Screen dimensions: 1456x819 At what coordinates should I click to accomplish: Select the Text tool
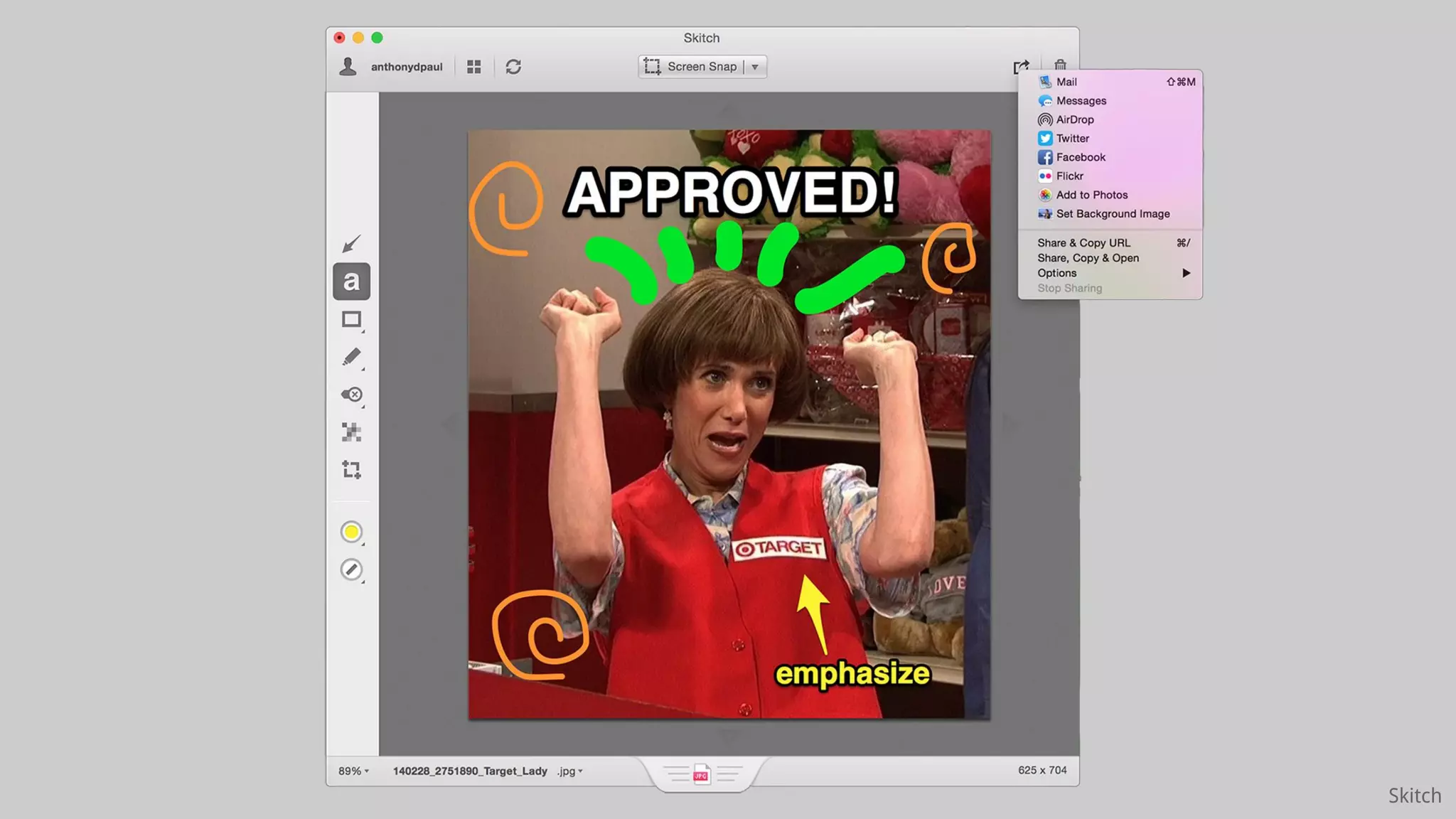tap(351, 282)
